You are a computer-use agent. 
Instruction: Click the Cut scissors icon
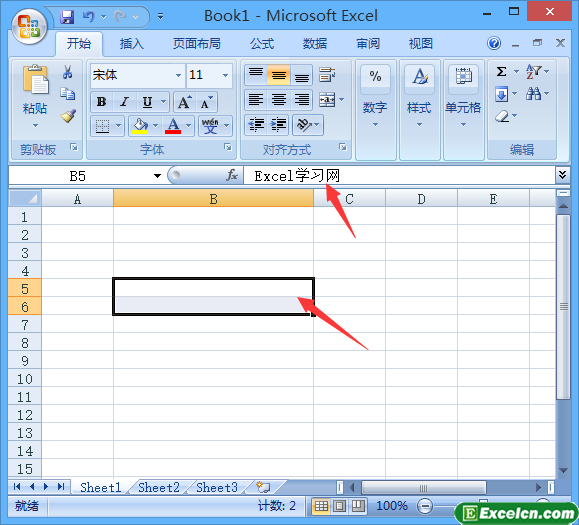(67, 72)
